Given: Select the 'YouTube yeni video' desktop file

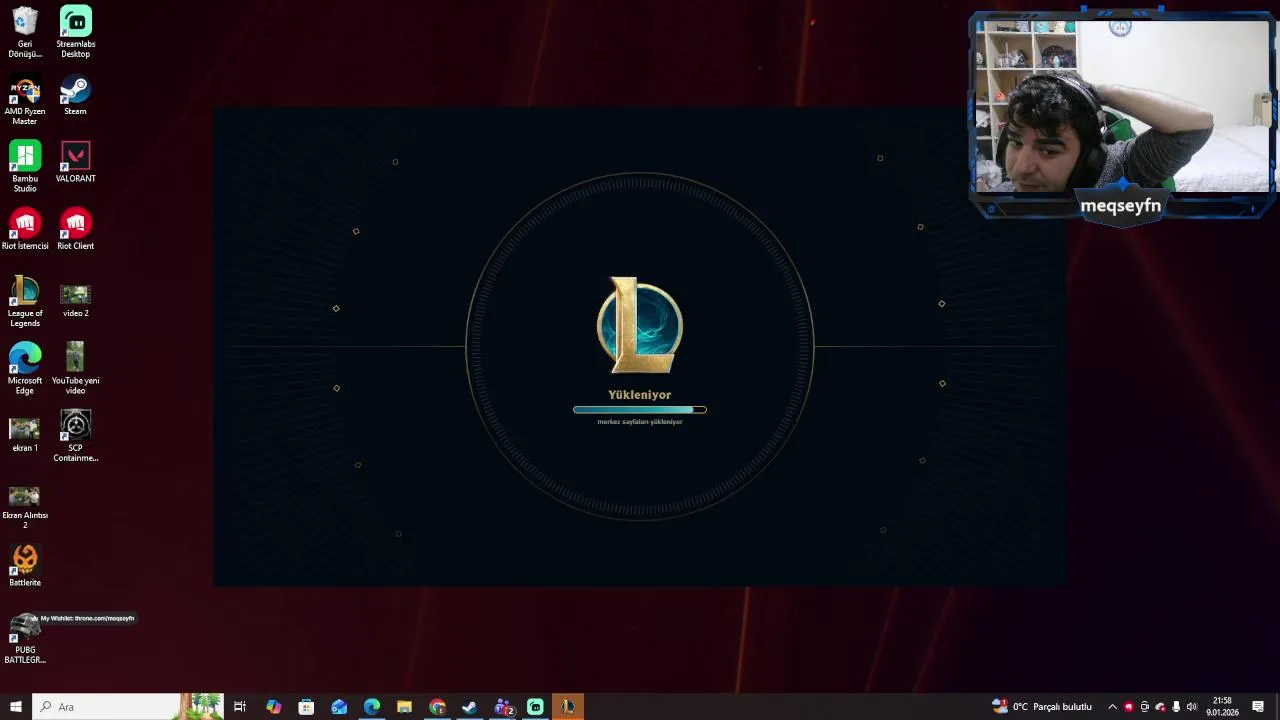Looking at the screenshot, I should click(76, 369).
